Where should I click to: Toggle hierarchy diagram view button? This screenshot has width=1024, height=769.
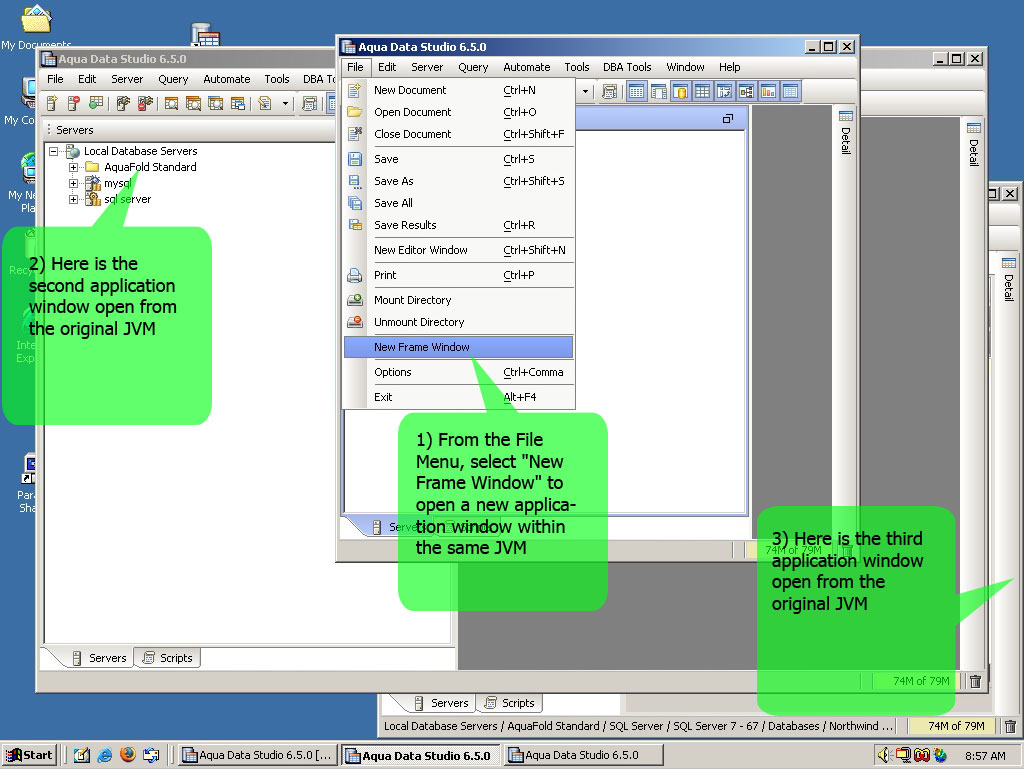[746, 91]
